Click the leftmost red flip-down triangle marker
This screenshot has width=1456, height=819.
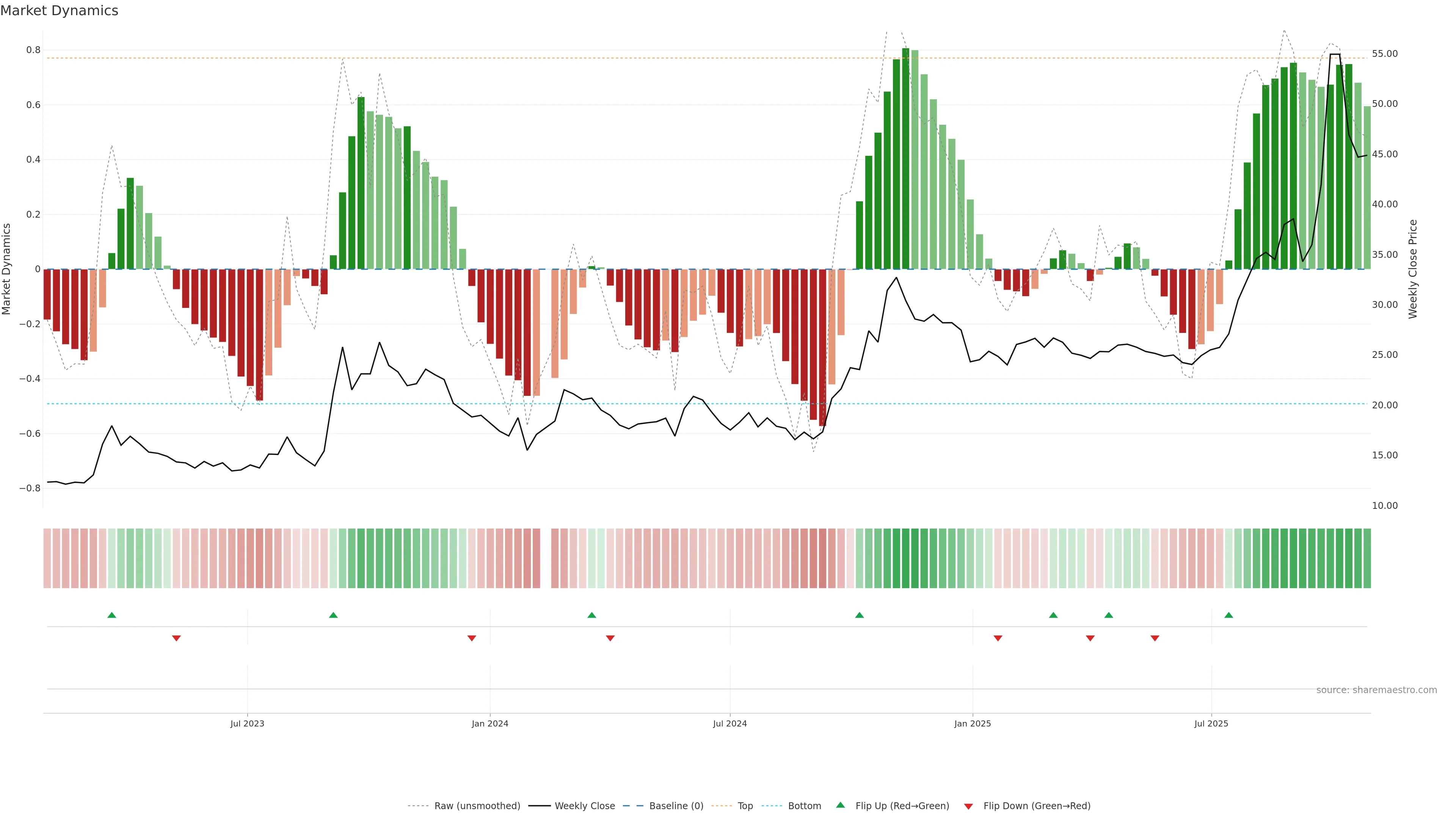pyautogui.click(x=176, y=638)
